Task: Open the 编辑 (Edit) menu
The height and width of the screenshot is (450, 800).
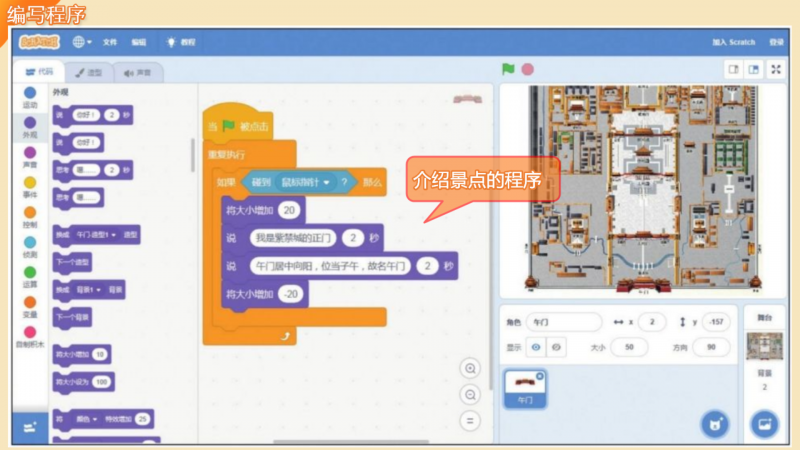Action: pos(139,42)
